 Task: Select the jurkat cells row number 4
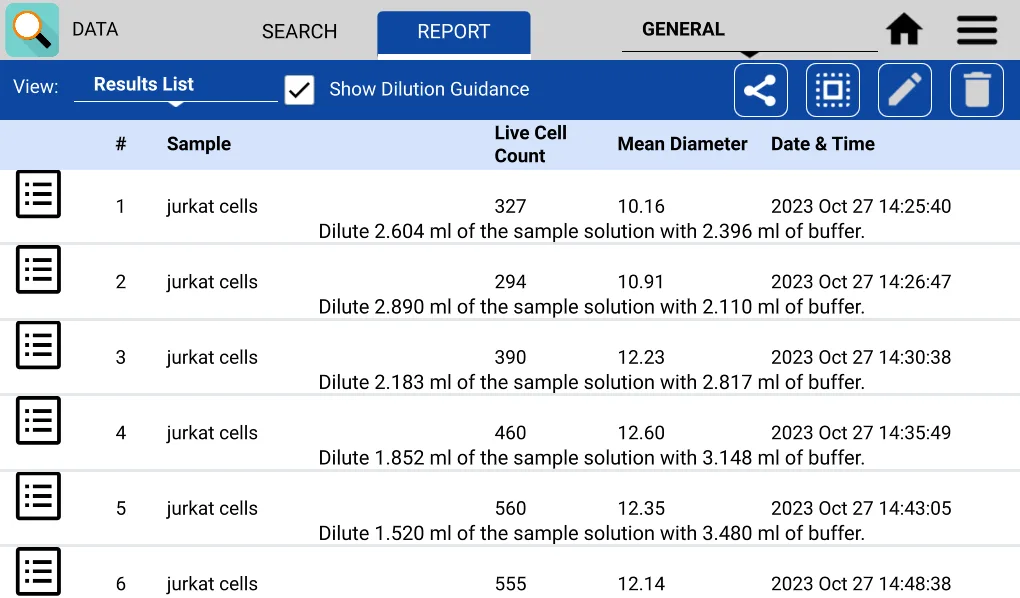click(x=212, y=432)
